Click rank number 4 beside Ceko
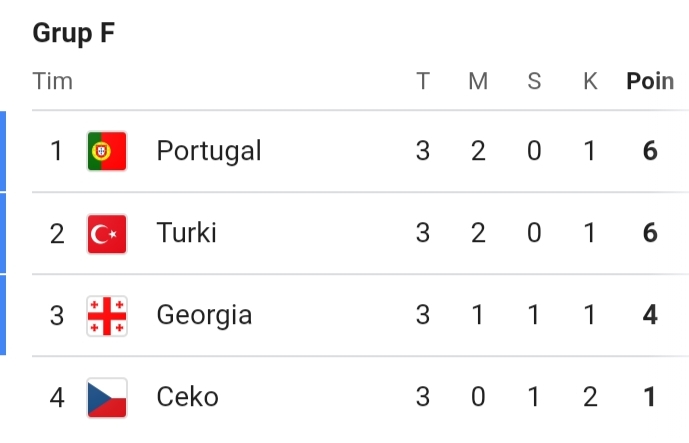Image resolution: width=689 pixels, height=443 pixels. (x=57, y=397)
